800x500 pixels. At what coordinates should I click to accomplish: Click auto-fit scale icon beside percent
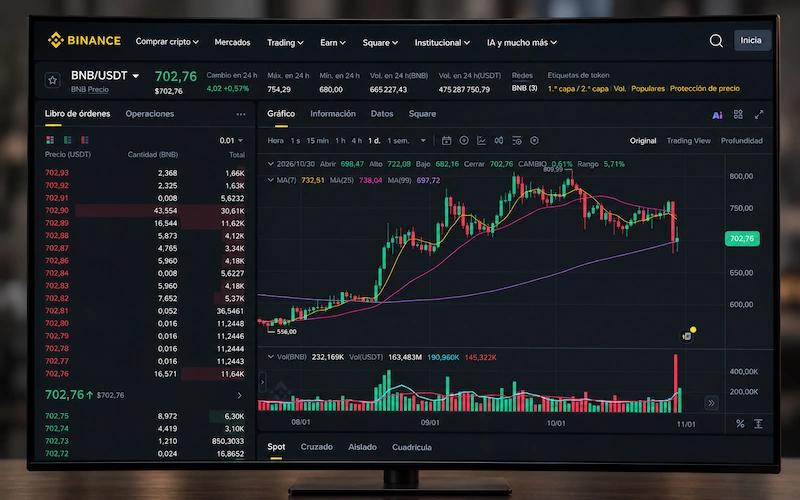pyautogui.click(x=759, y=424)
